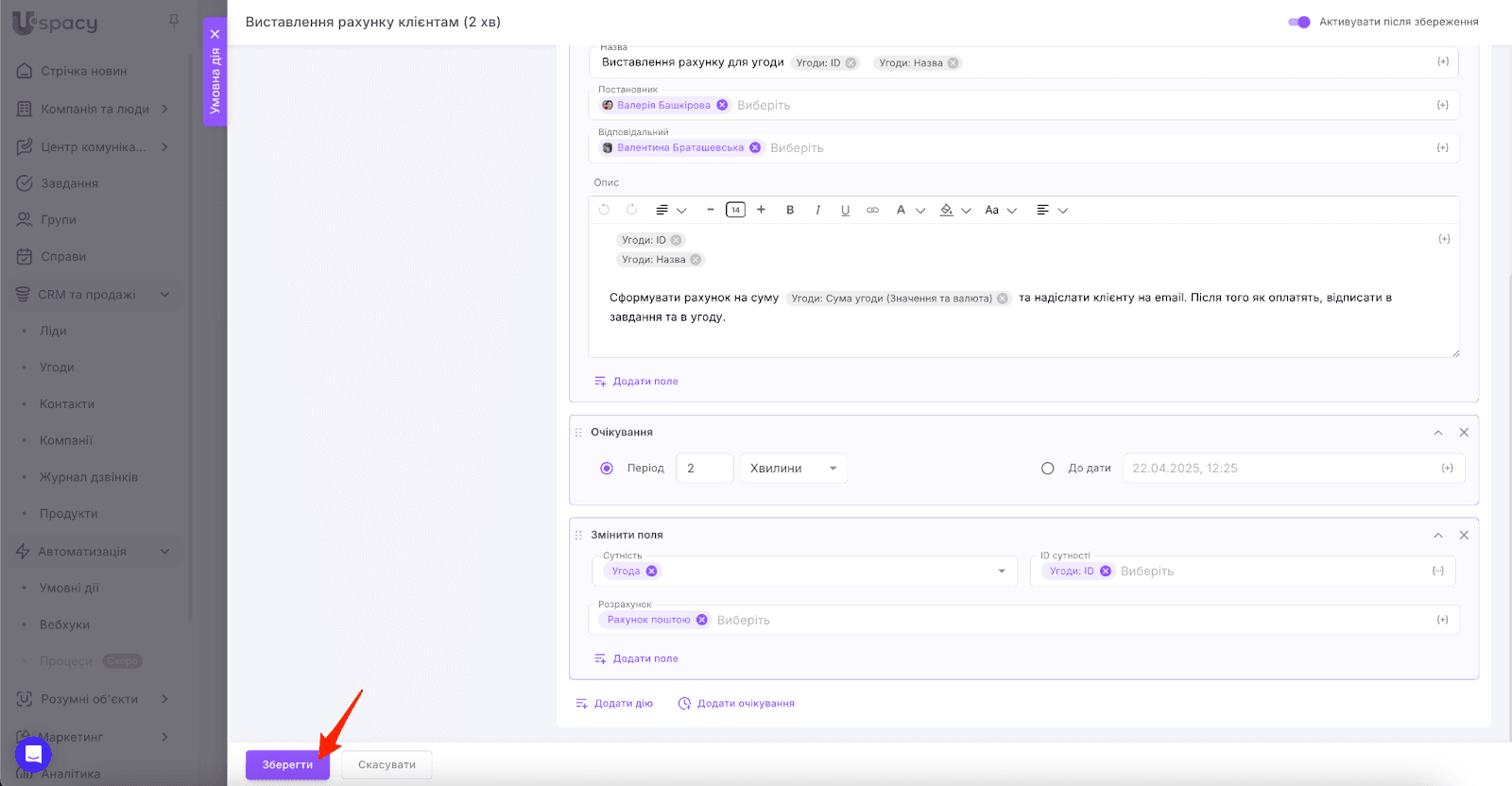
Task: Select the Період radio button
Action: [x=607, y=469]
